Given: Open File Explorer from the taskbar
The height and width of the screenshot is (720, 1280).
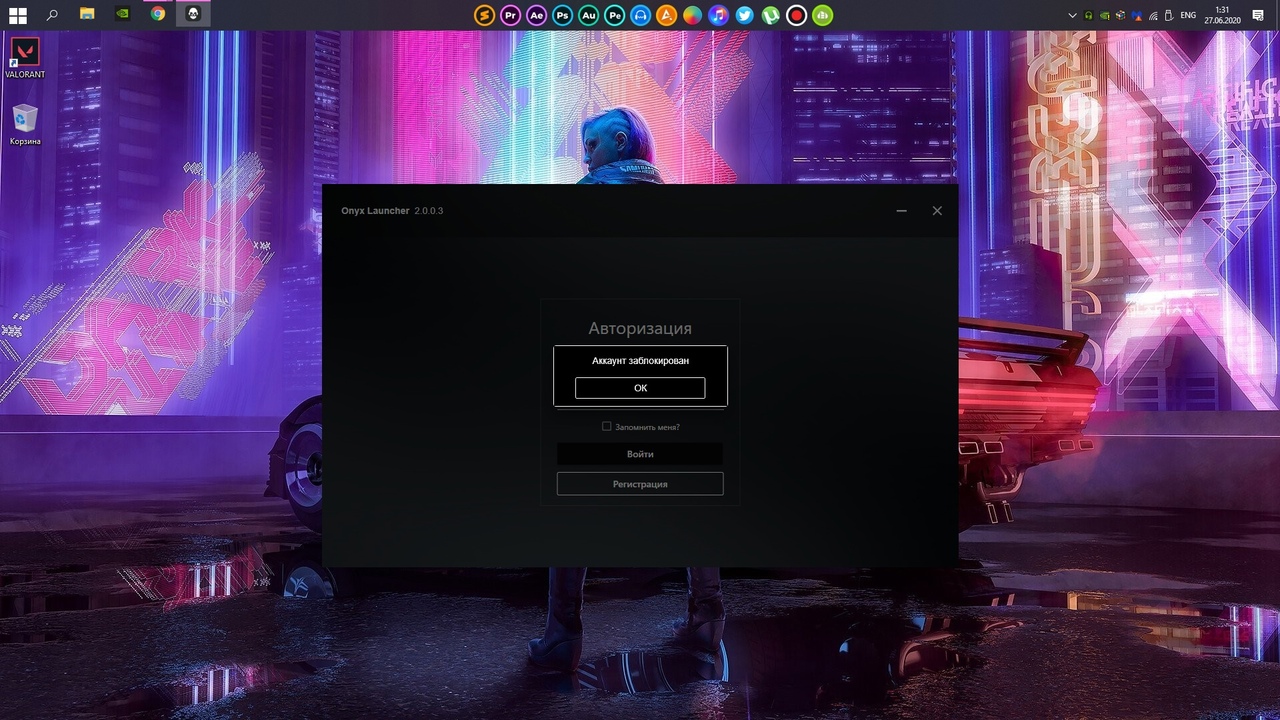Looking at the screenshot, I should point(88,15).
